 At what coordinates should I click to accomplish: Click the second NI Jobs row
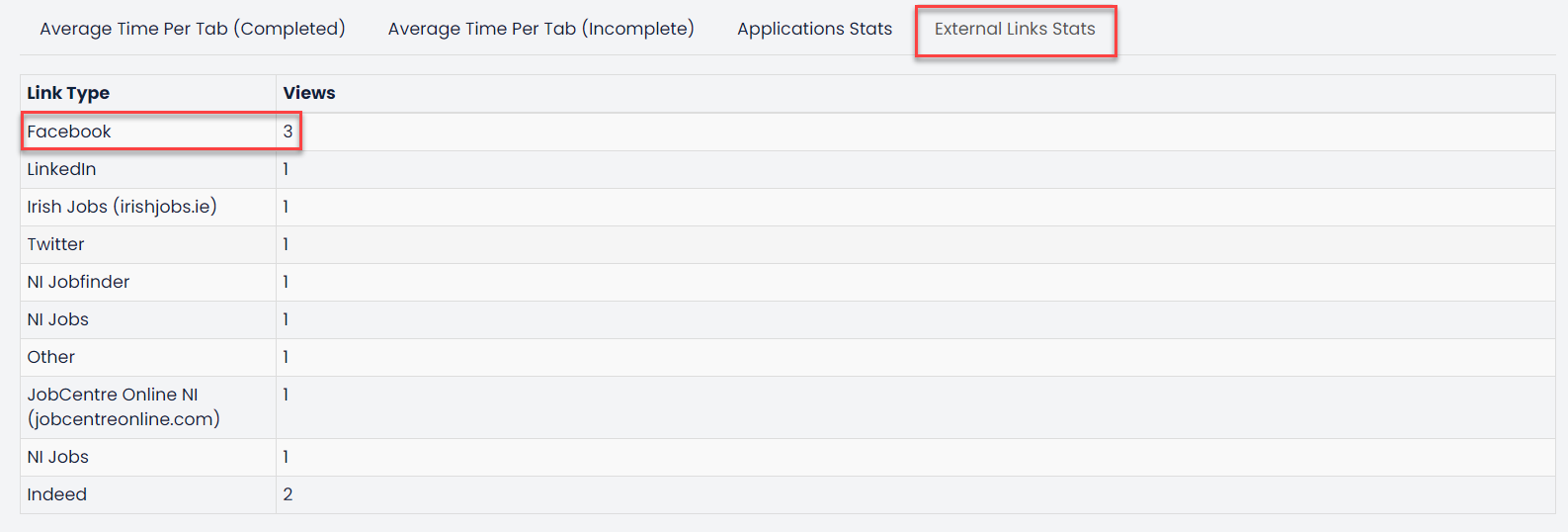787,457
